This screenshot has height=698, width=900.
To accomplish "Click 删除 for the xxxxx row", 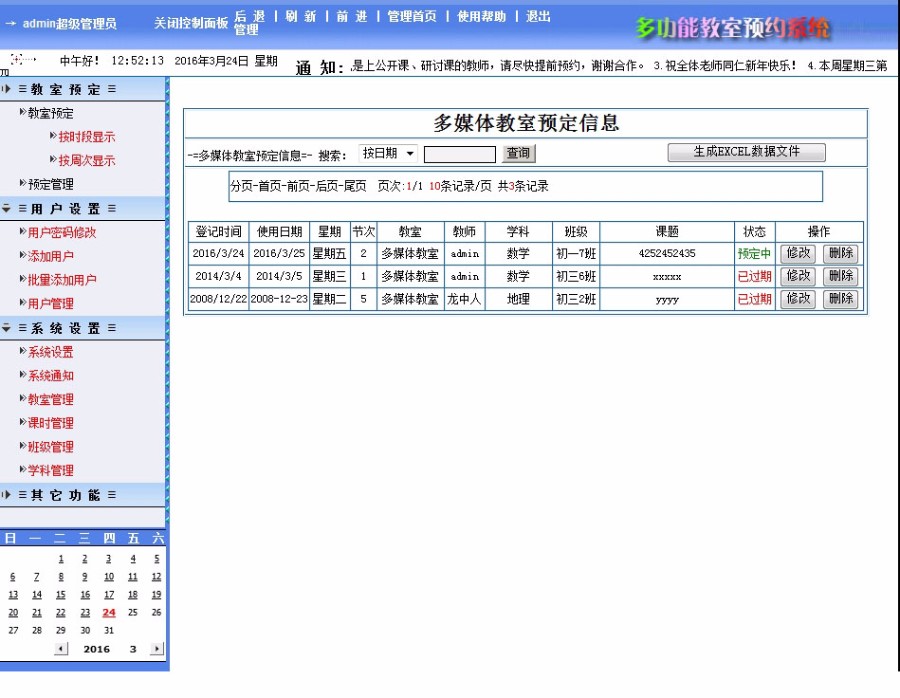I will tap(840, 276).
